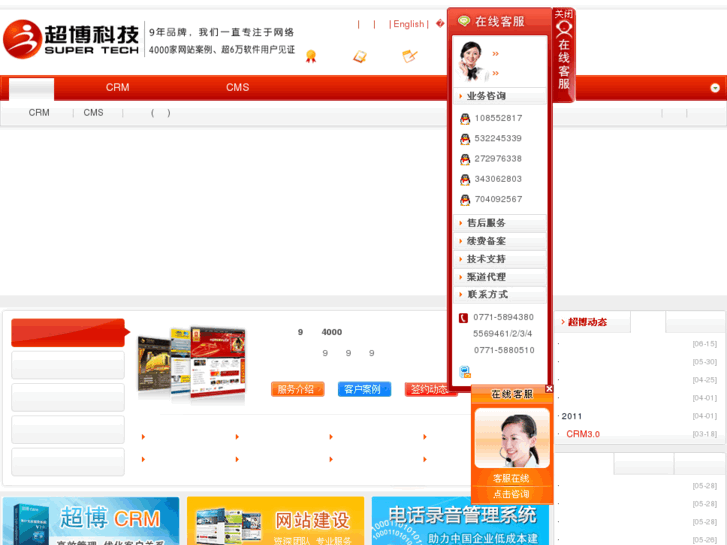Click the blue 客户案例 button

tap(364, 389)
